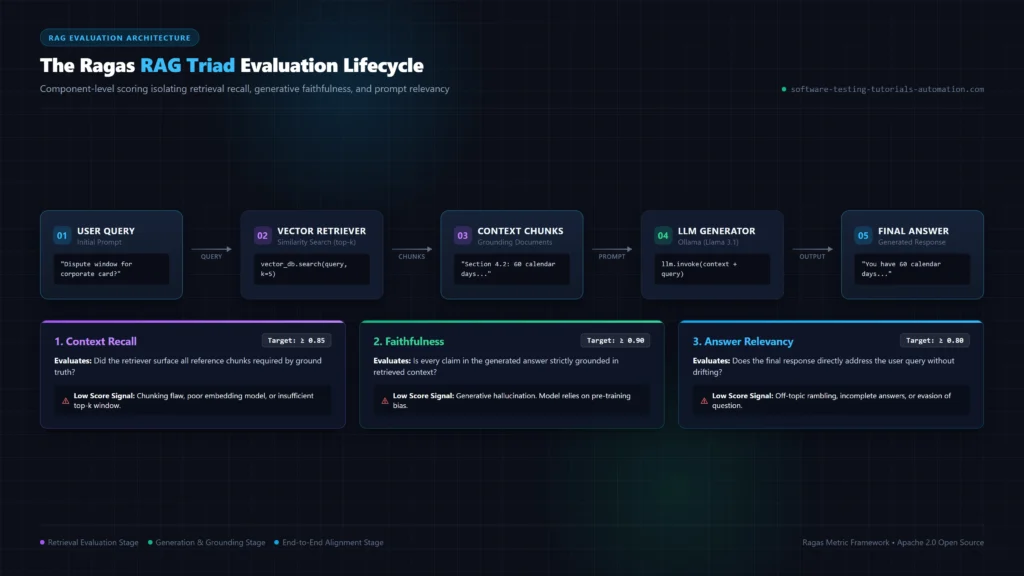Click the VECTOR RETRIEVER card title

322,231
